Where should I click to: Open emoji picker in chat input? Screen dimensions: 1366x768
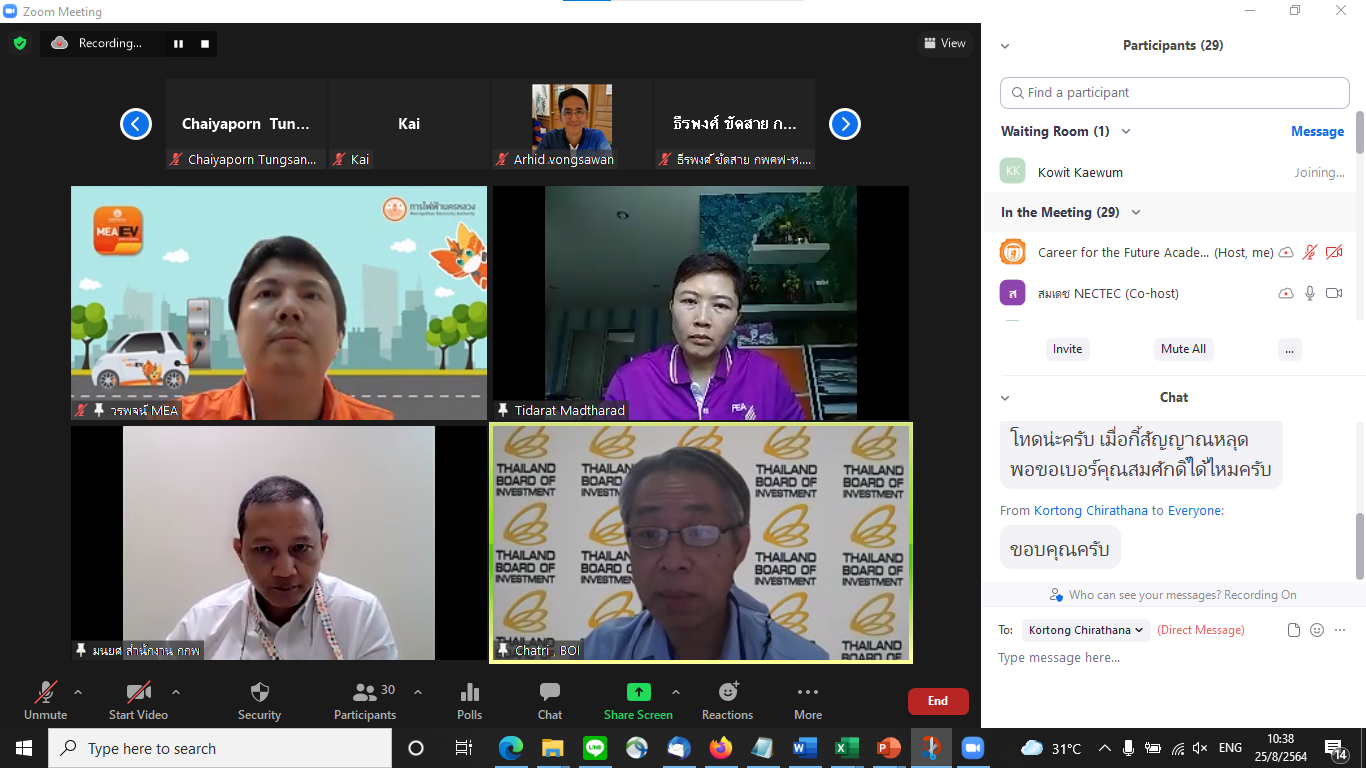[1317, 630]
